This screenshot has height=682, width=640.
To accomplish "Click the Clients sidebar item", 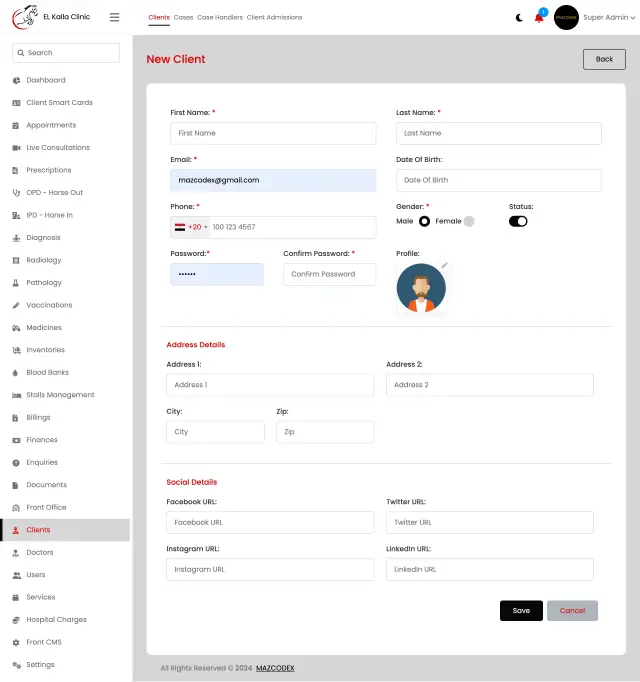I will (x=66, y=530).
